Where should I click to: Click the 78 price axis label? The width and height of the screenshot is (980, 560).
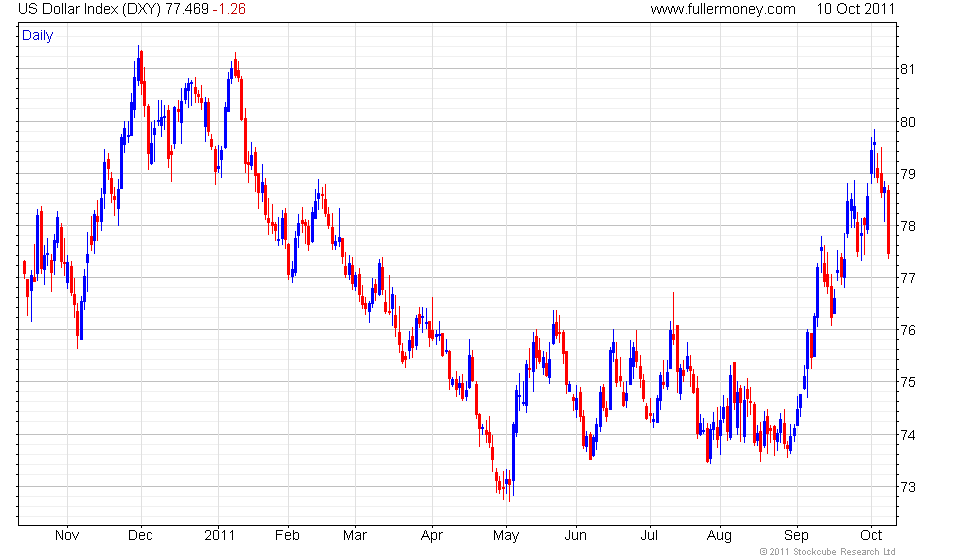point(907,226)
